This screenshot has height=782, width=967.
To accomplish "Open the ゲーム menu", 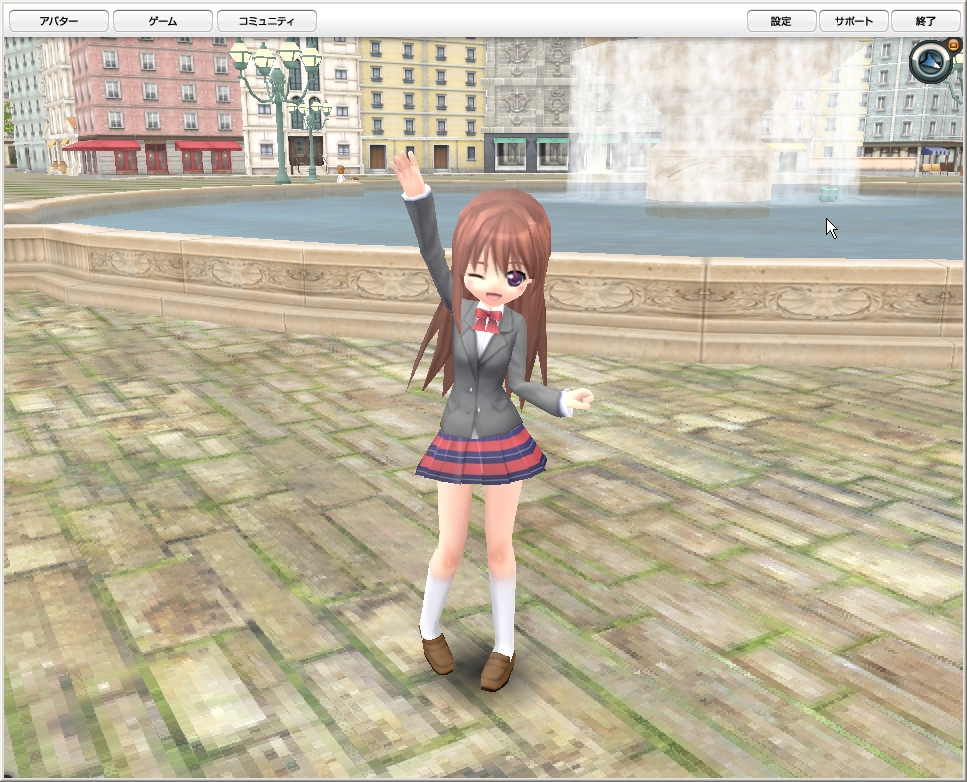I will coord(163,21).
